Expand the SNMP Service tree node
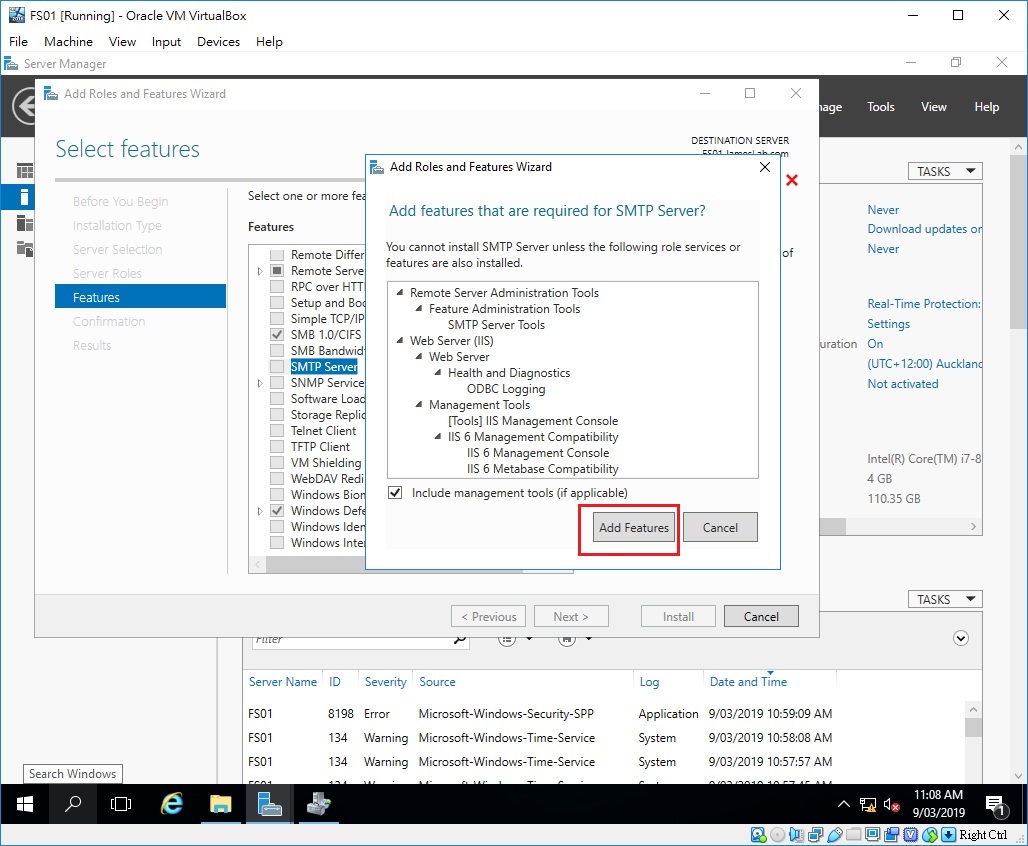 [259, 382]
